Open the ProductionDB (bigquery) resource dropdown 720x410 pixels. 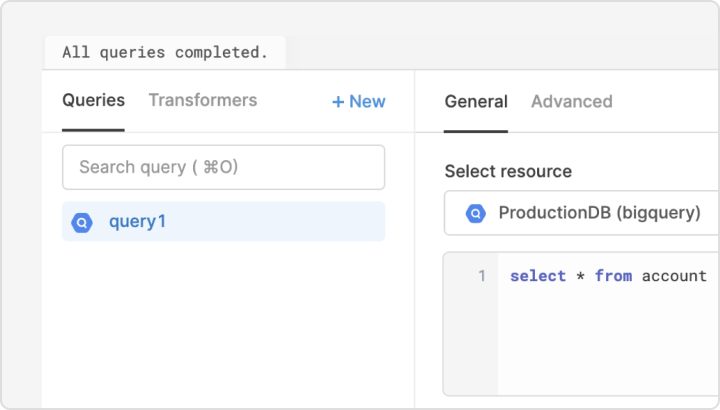click(x=581, y=213)
